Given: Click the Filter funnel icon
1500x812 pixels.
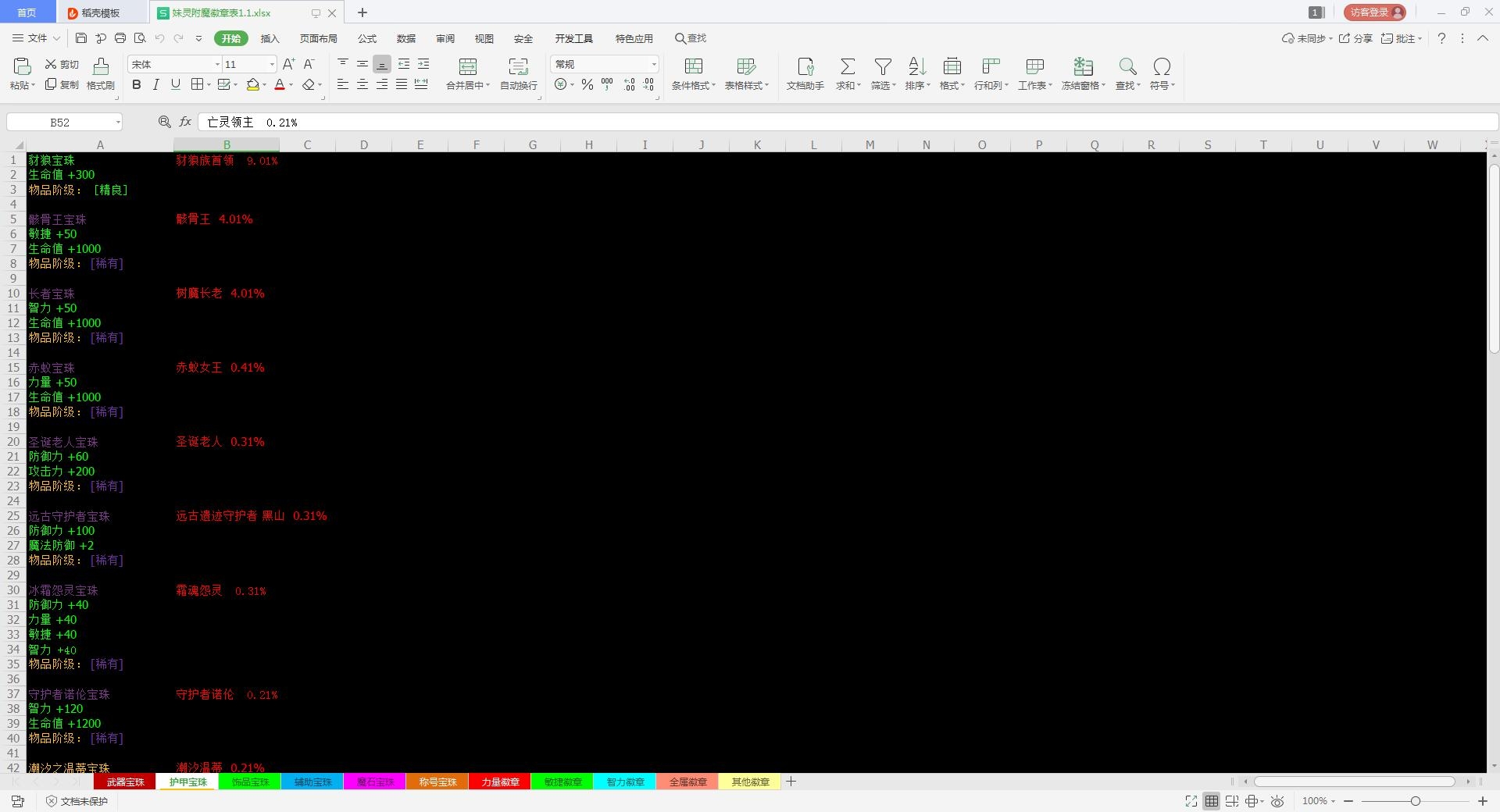Looking at the screenshot, I should tap(883, 66).
